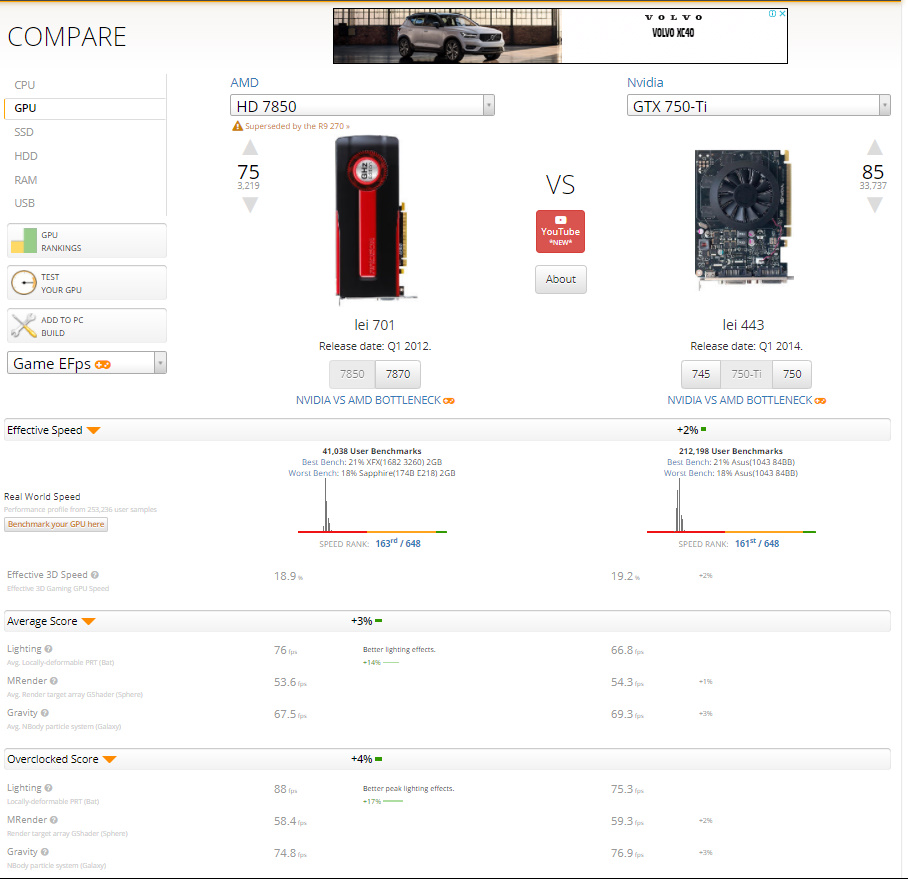Click the Nvidia brand link
The height and width of the screenshot is (879, 908).
point(645,83)
